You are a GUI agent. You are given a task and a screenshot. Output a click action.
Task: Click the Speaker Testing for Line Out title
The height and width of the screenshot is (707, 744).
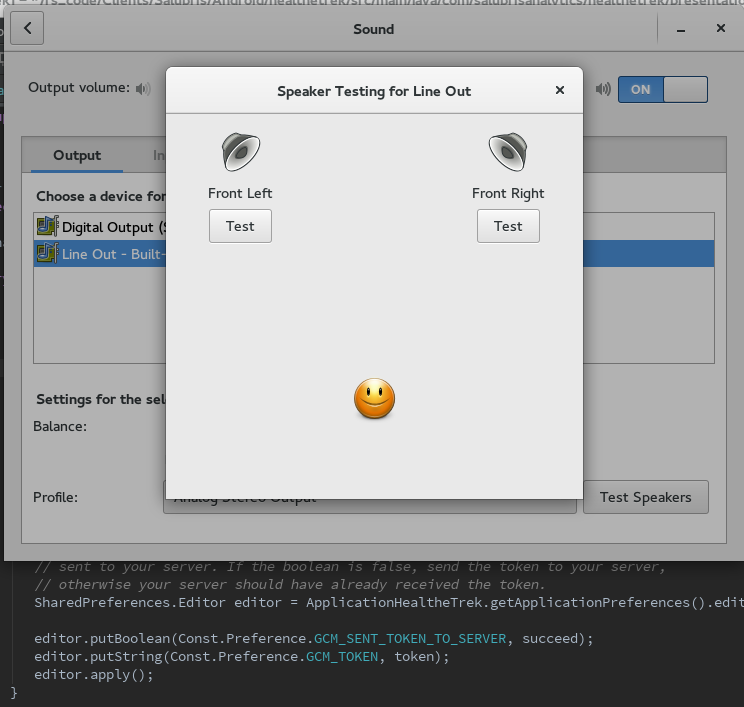tap(374, 91)
